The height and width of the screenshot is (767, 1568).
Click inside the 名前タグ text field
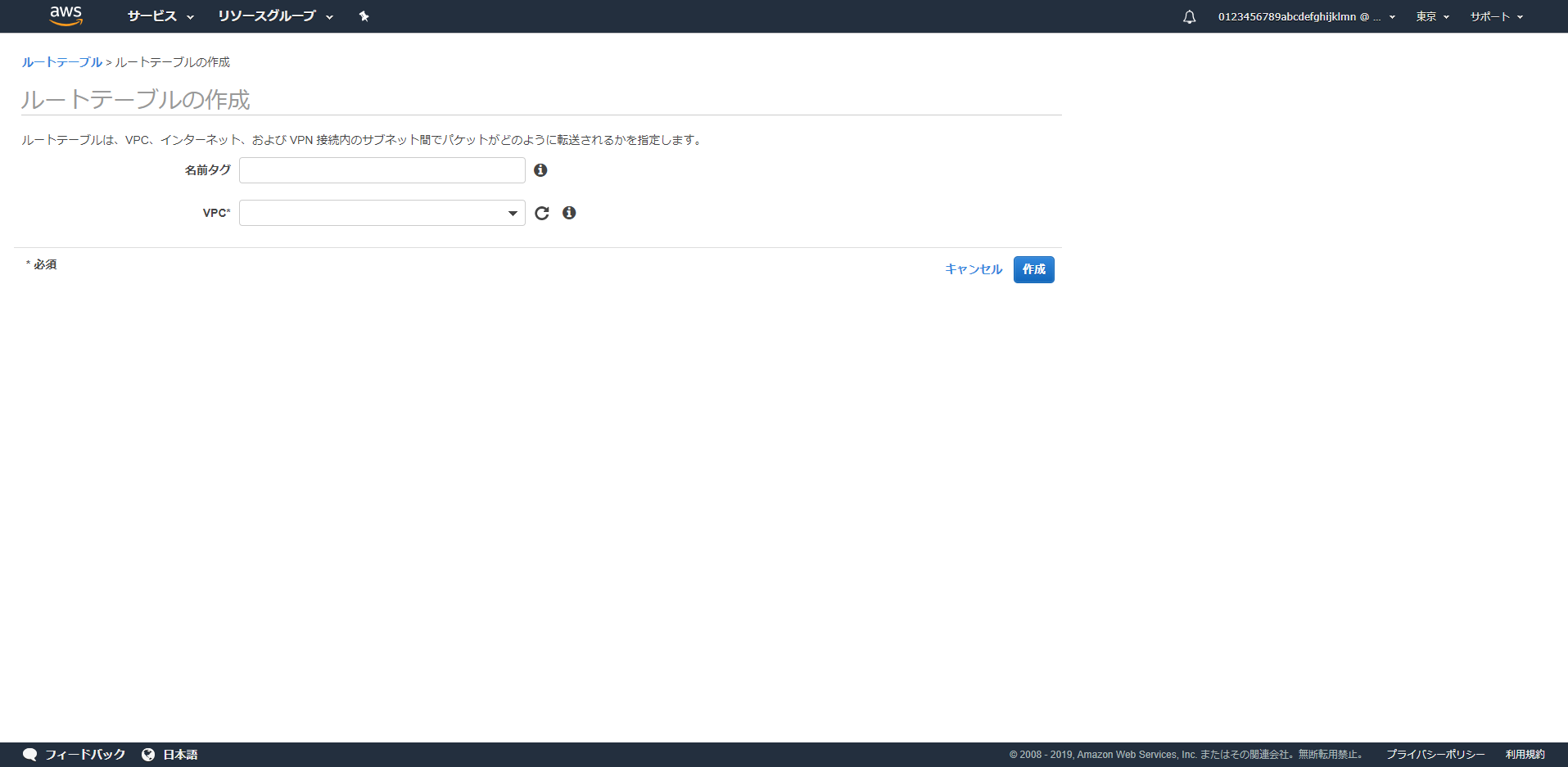[382, 170]
